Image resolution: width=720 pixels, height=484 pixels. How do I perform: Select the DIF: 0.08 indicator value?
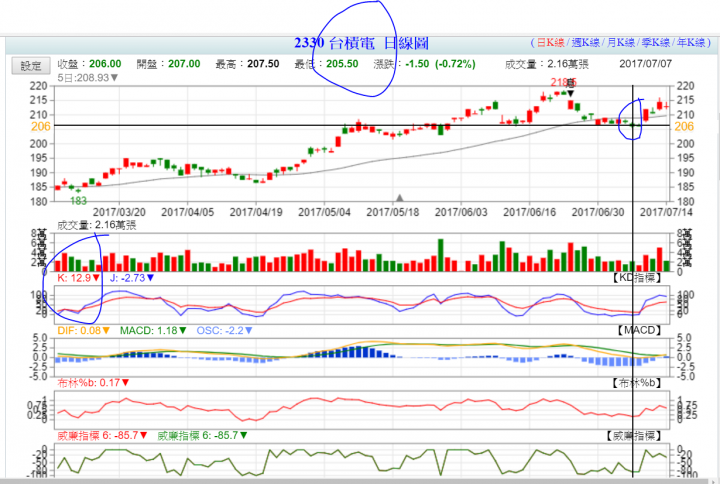pos(84,330)
